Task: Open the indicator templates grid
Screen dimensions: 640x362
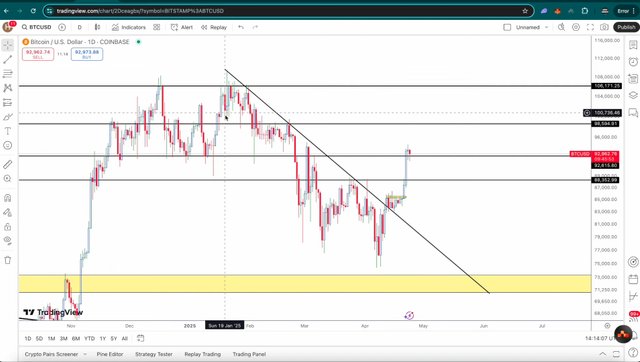Action: 157,27
